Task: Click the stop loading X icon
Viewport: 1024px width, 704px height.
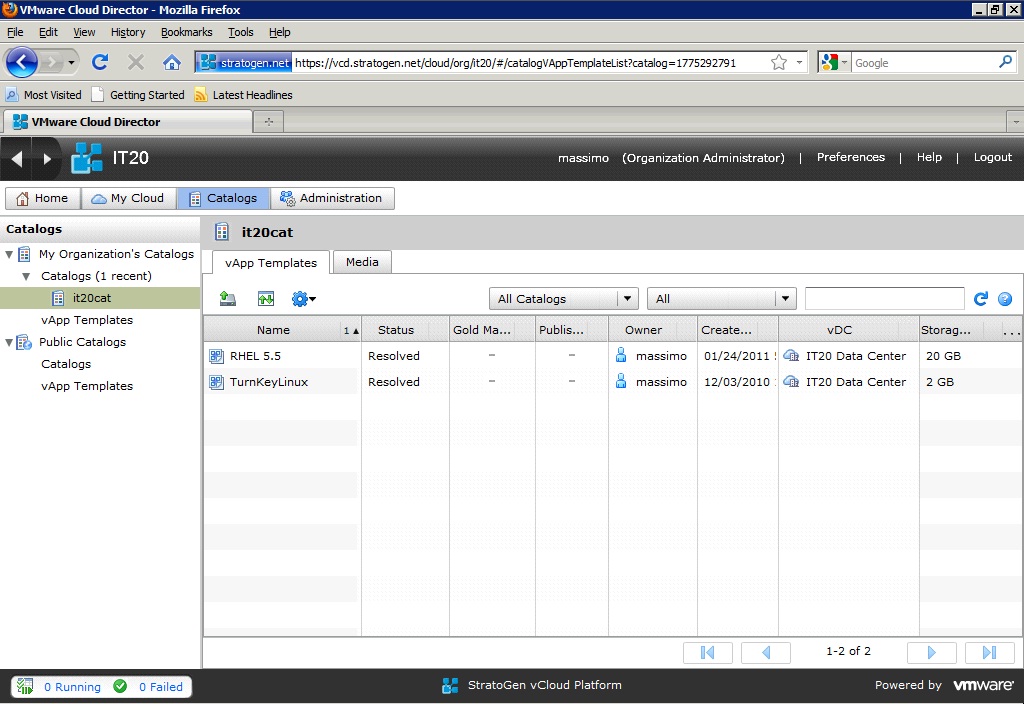Action: pos(136,62)
